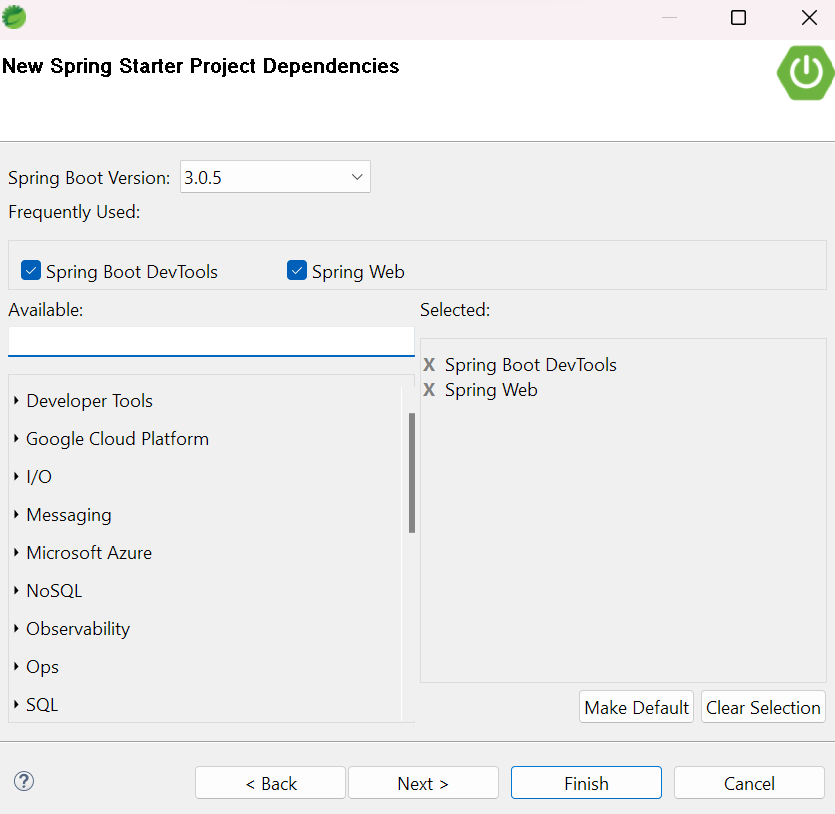Expand the Developer Tools category
The image size is (835, 814).
tap(15, 400)
